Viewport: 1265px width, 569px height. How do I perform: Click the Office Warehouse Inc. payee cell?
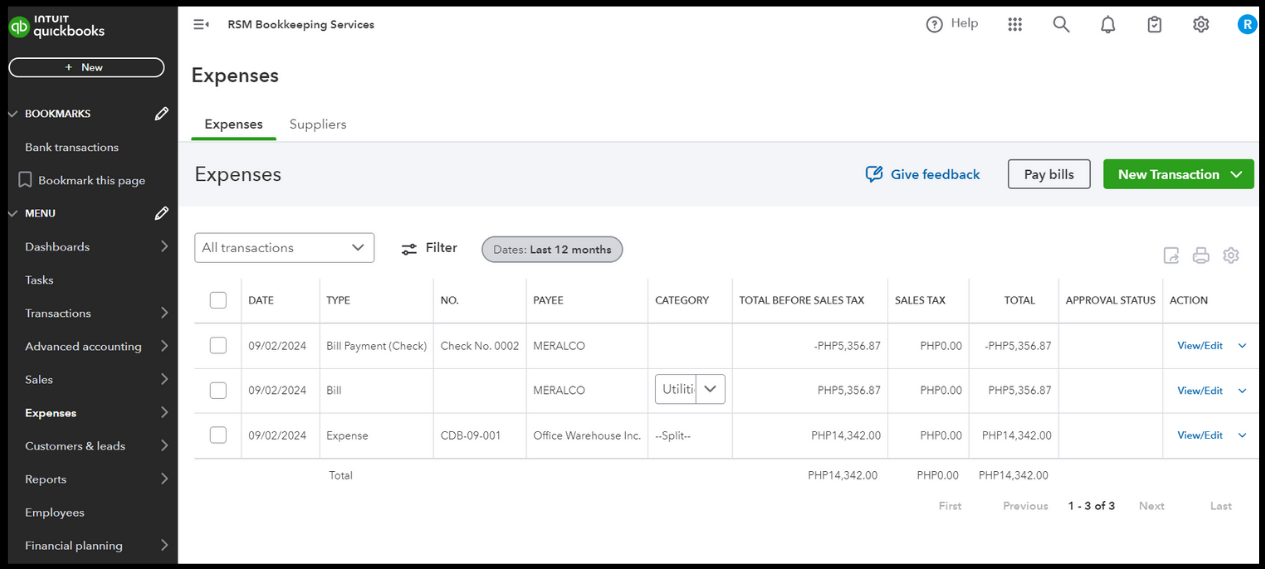587,436
